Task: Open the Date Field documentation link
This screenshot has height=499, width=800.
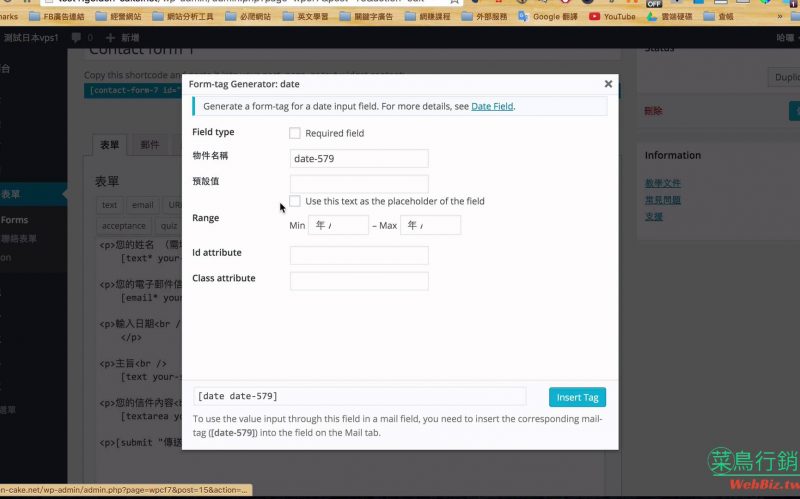Action: (x=492, y=106)
